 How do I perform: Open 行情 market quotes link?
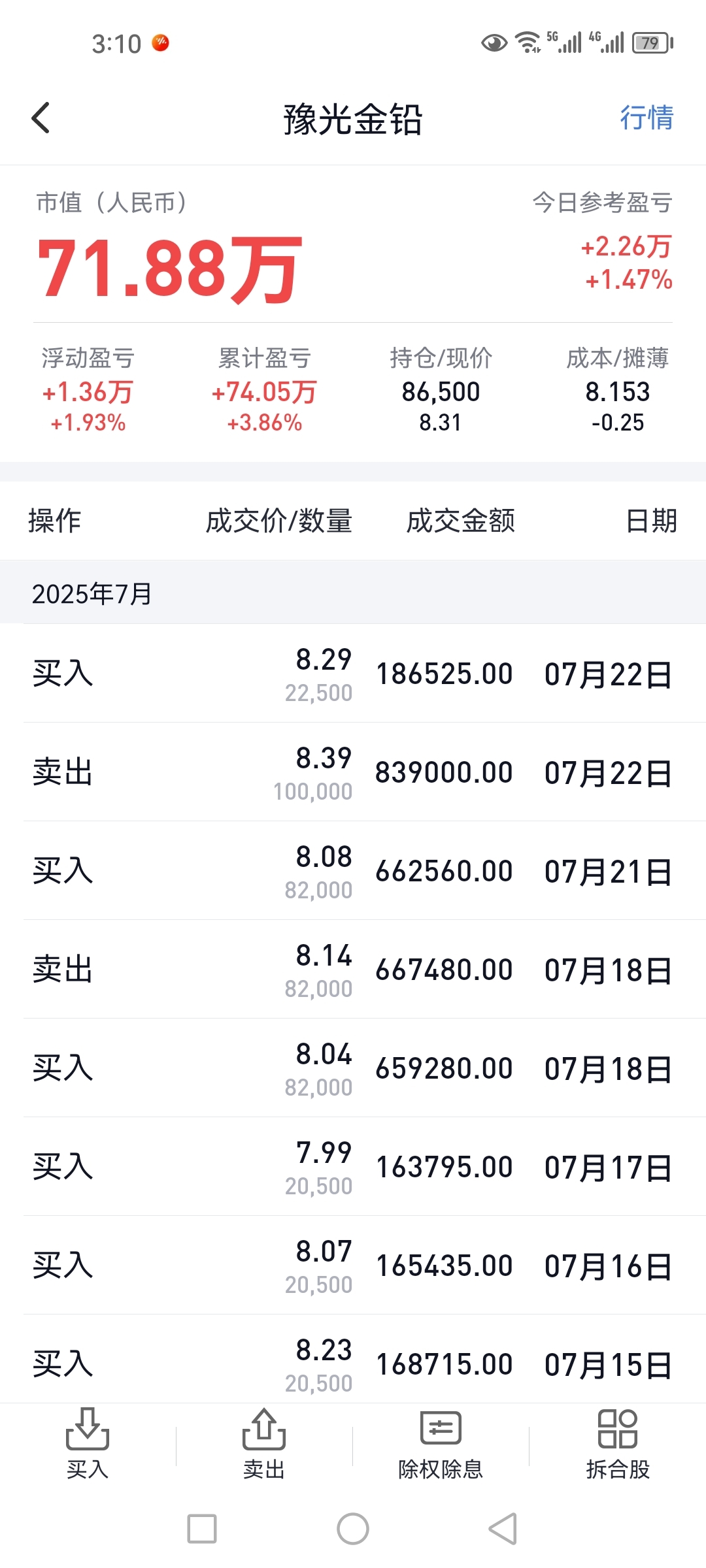pos(647,118)
